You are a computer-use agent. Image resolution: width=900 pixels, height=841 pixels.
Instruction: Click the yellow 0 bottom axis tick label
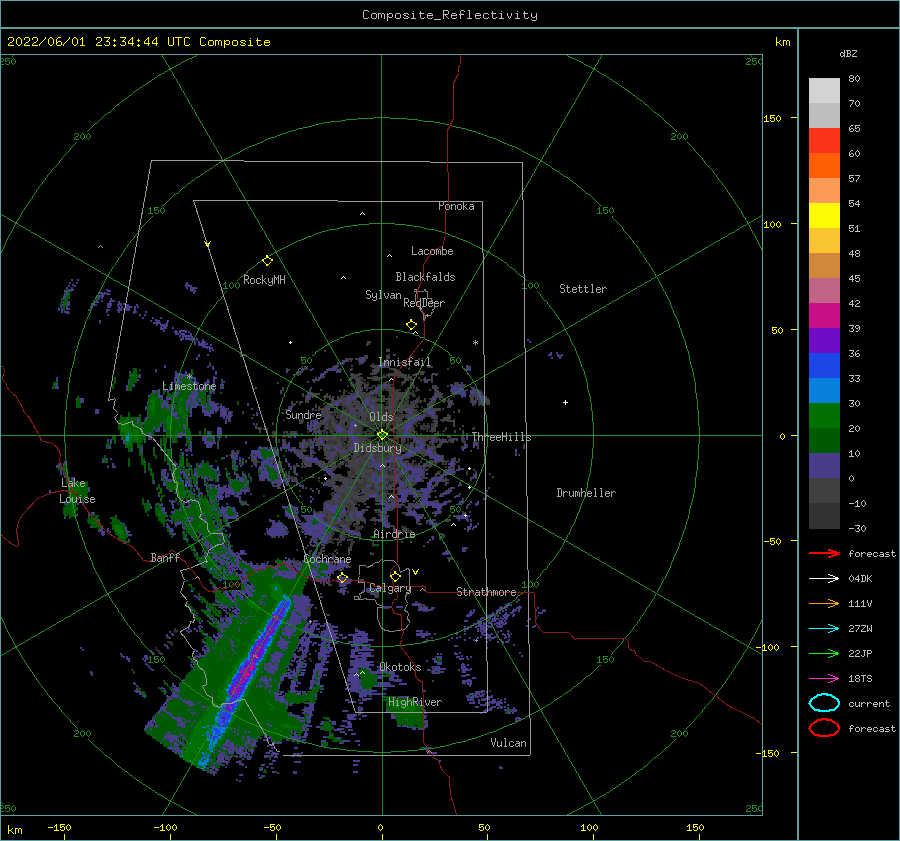point(381,827)
